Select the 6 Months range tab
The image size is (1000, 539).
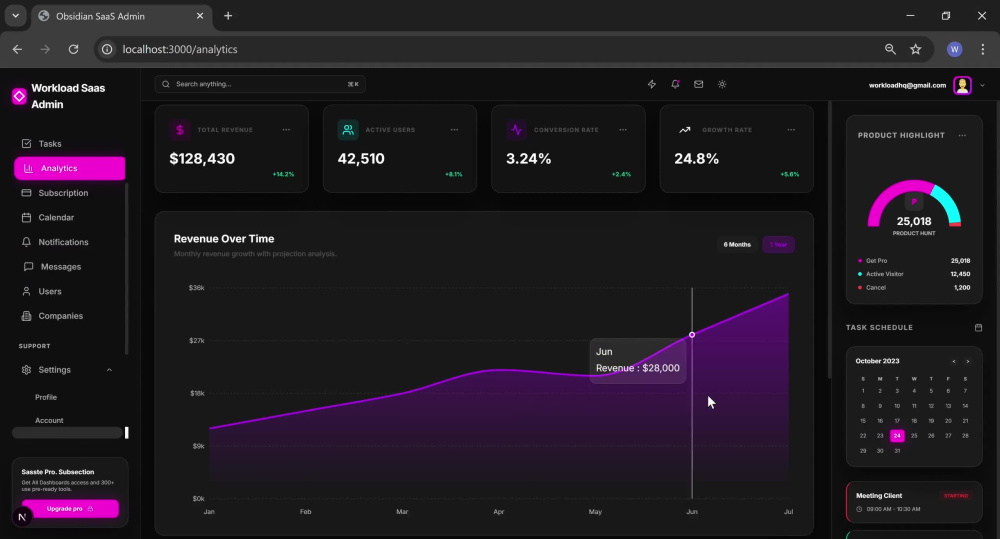pos(737,244)
